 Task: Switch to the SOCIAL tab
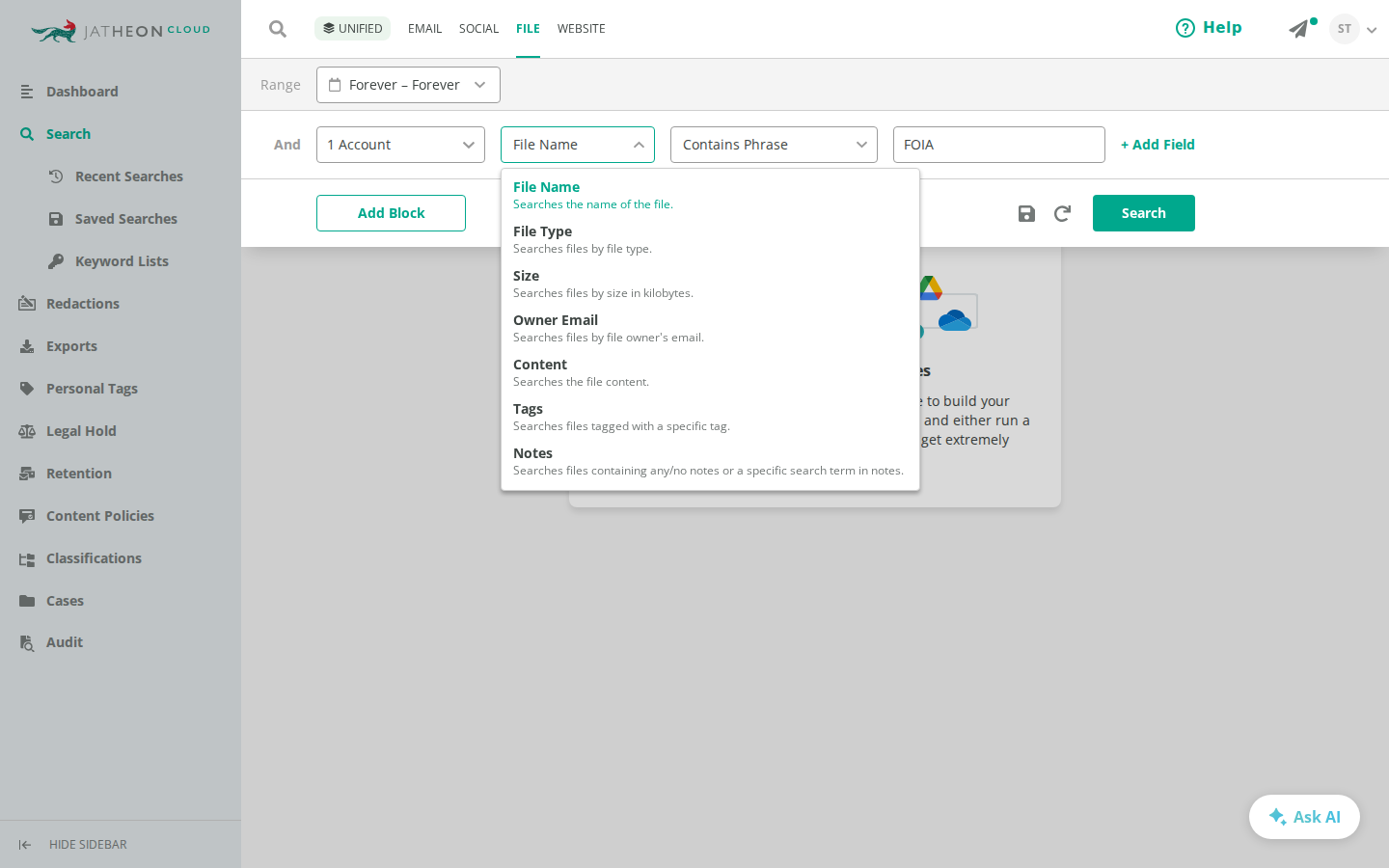[x=478, y=29]
